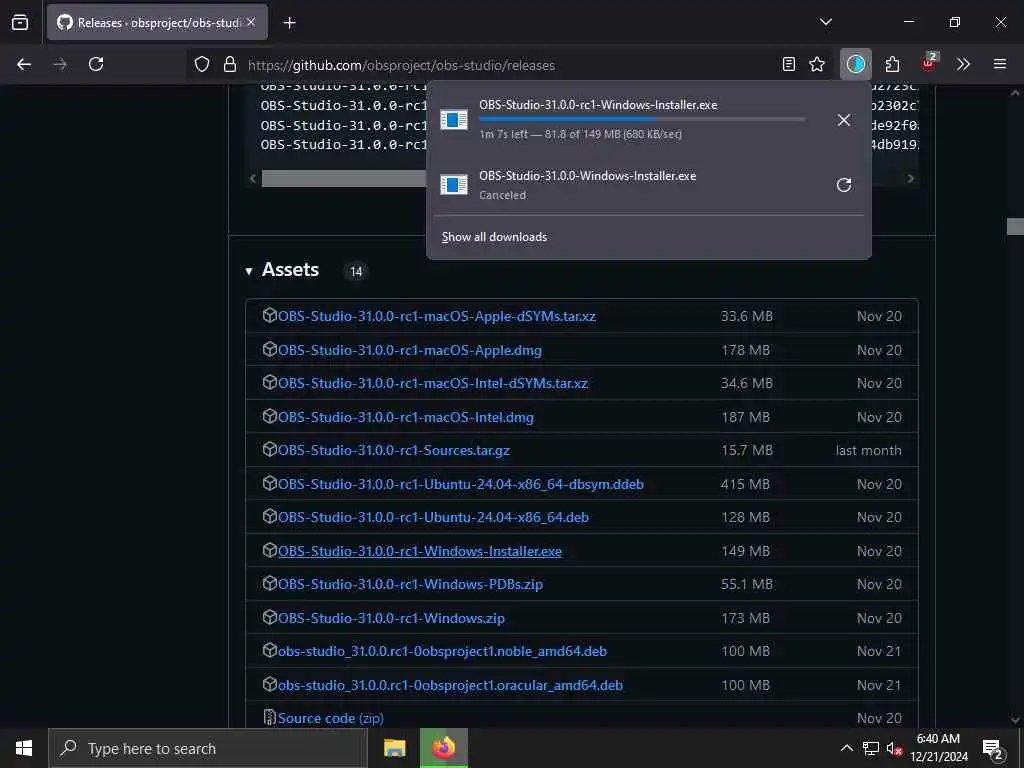Show site security padlock info

click(229, 64)
